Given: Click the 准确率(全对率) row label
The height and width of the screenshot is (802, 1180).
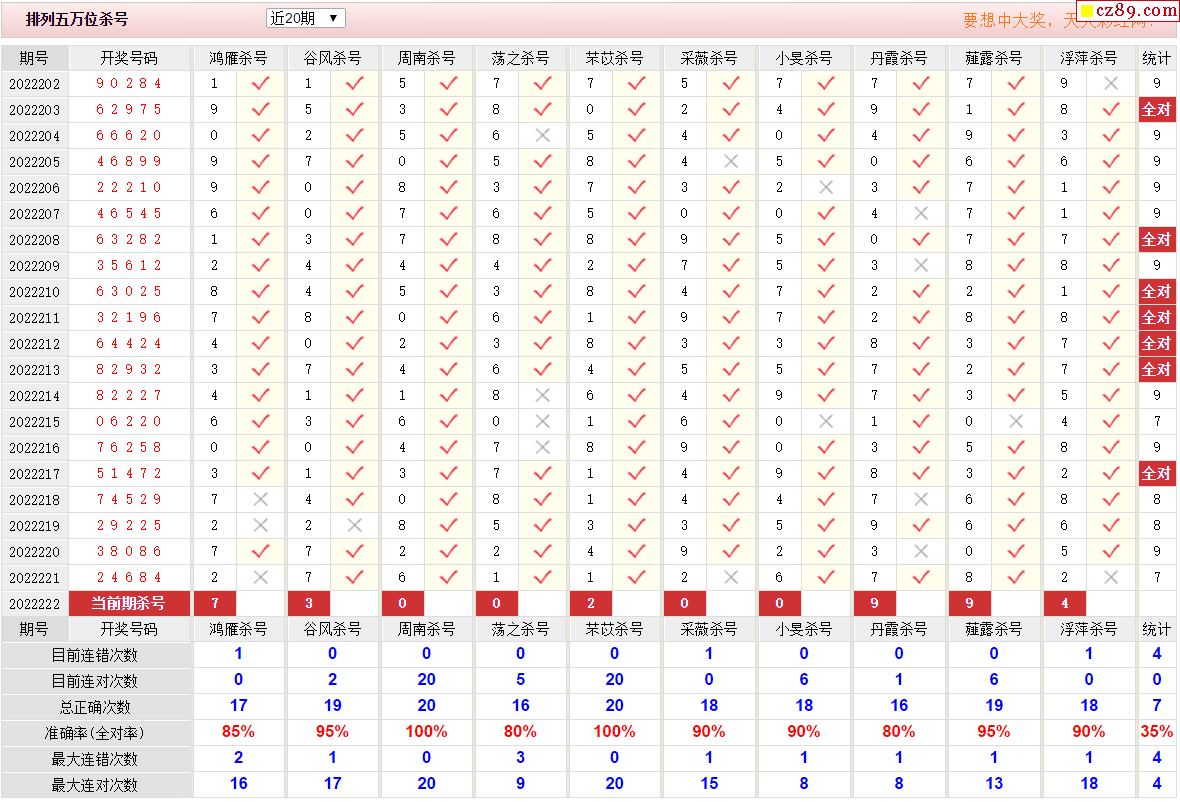Looking at the screenshot, I should click(95, 733).
